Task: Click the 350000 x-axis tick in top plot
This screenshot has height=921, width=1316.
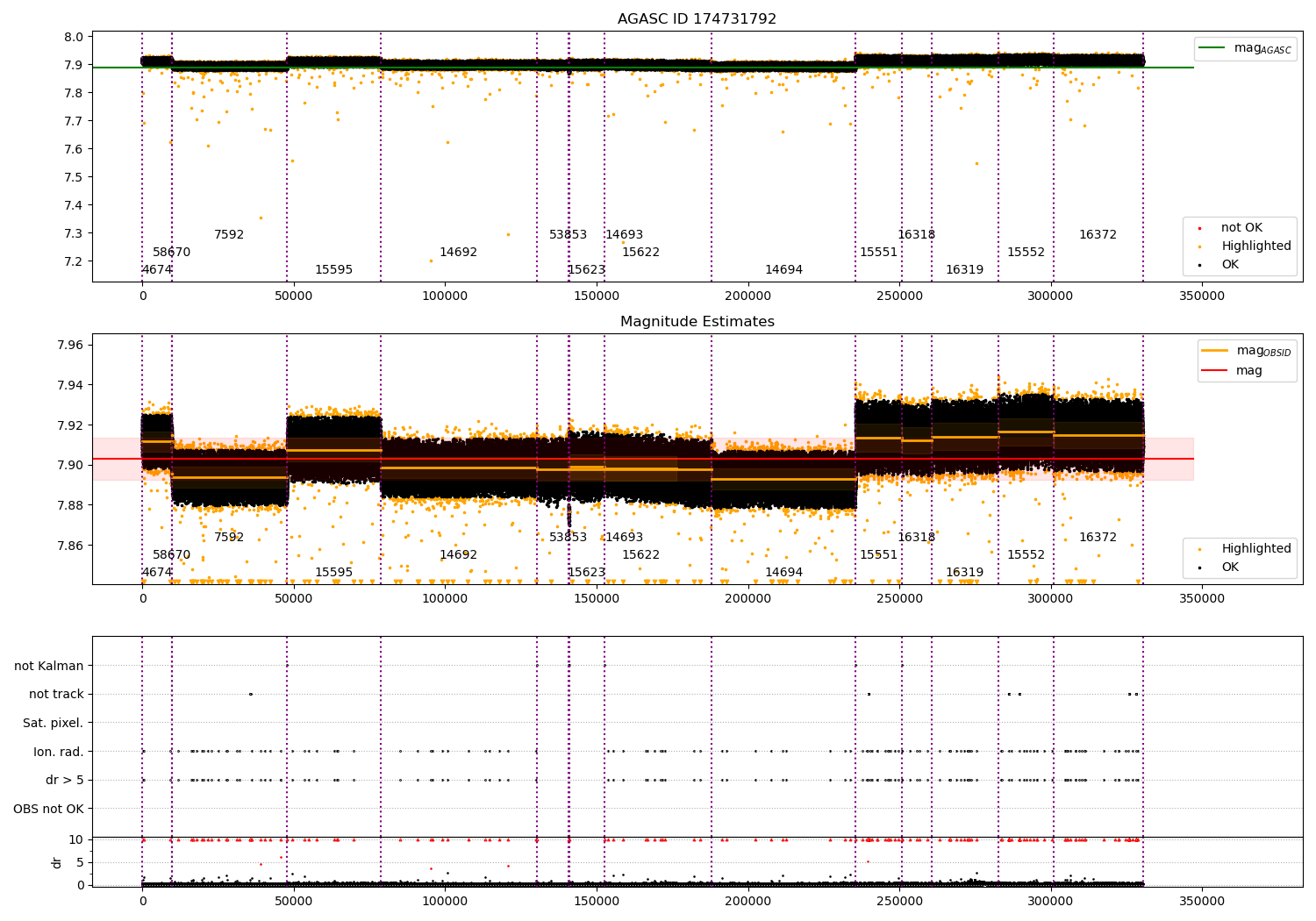Action: (x=1201, y=296)
